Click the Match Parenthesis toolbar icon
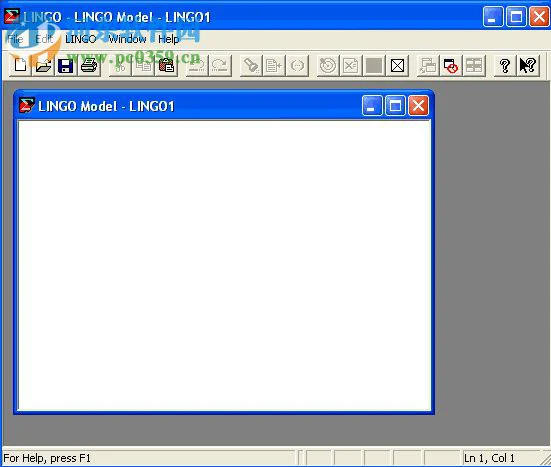Viewport: 551px width, 467px height. pyautogui.click(x=297, y=65)
